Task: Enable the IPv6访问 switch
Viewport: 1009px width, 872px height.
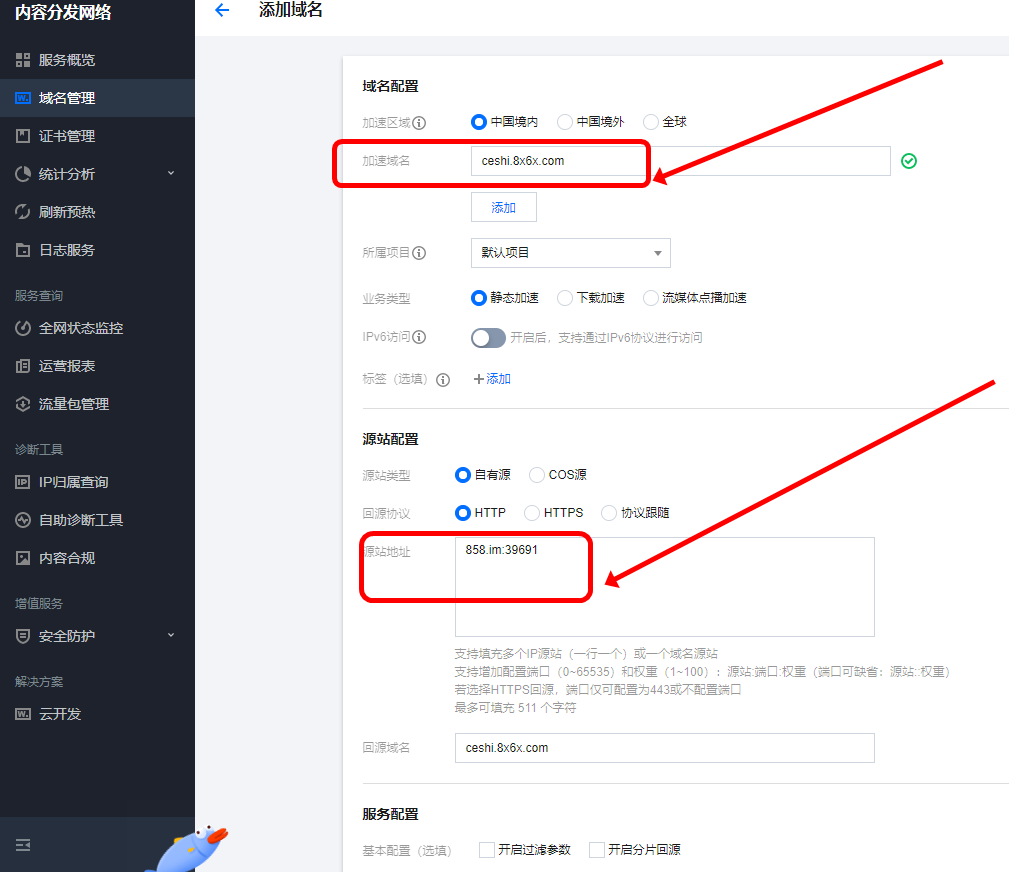Action: [488, 337]
